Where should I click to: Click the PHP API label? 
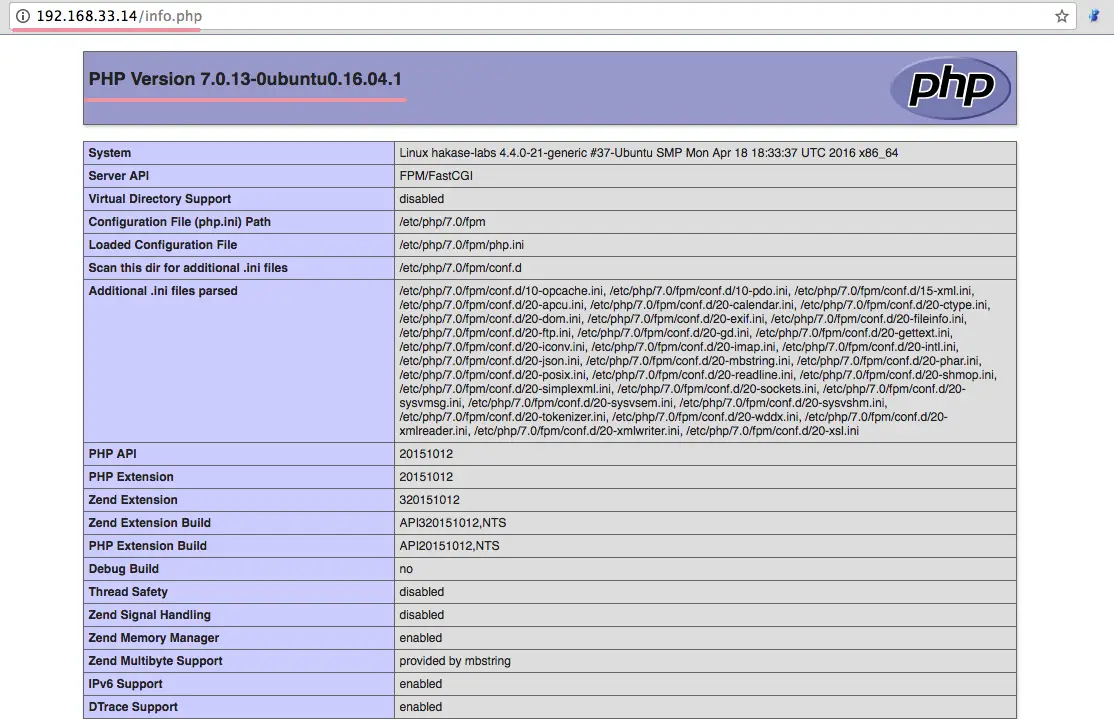pyautogui.click(x=112, y=453)
